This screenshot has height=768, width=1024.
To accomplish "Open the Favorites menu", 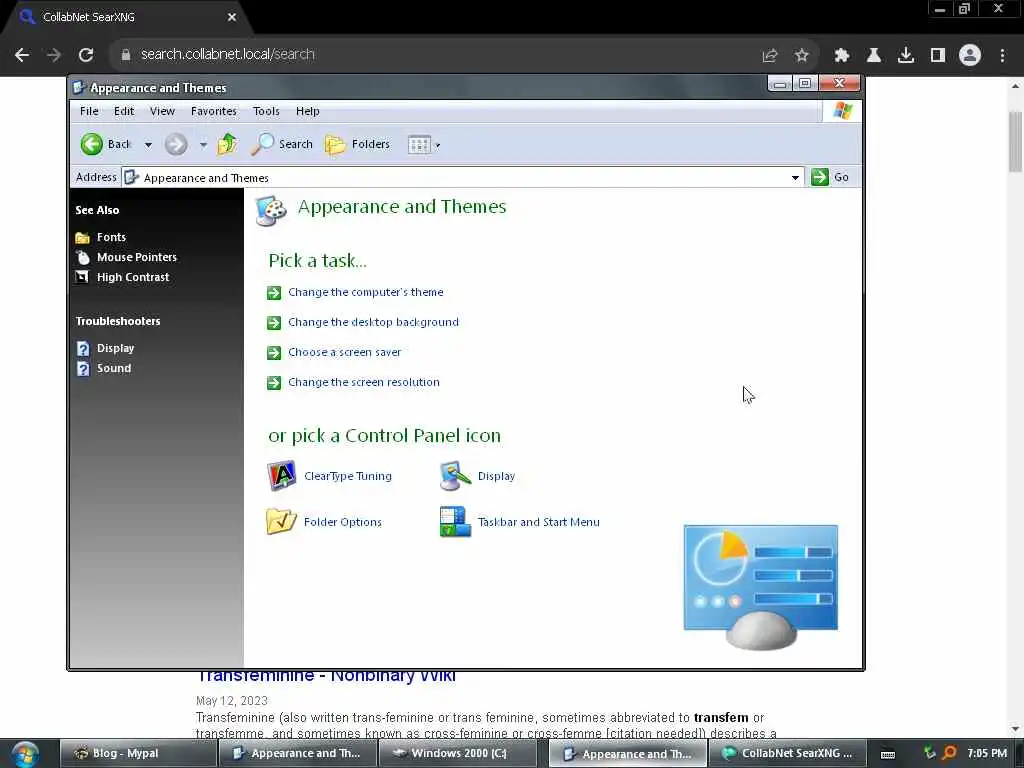I will coord(214,111).
